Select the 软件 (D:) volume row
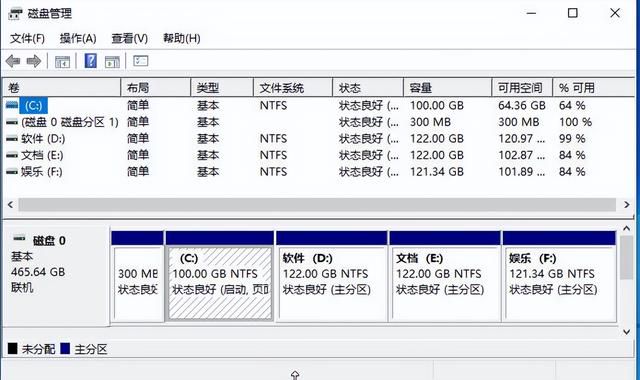 [319, 139]
